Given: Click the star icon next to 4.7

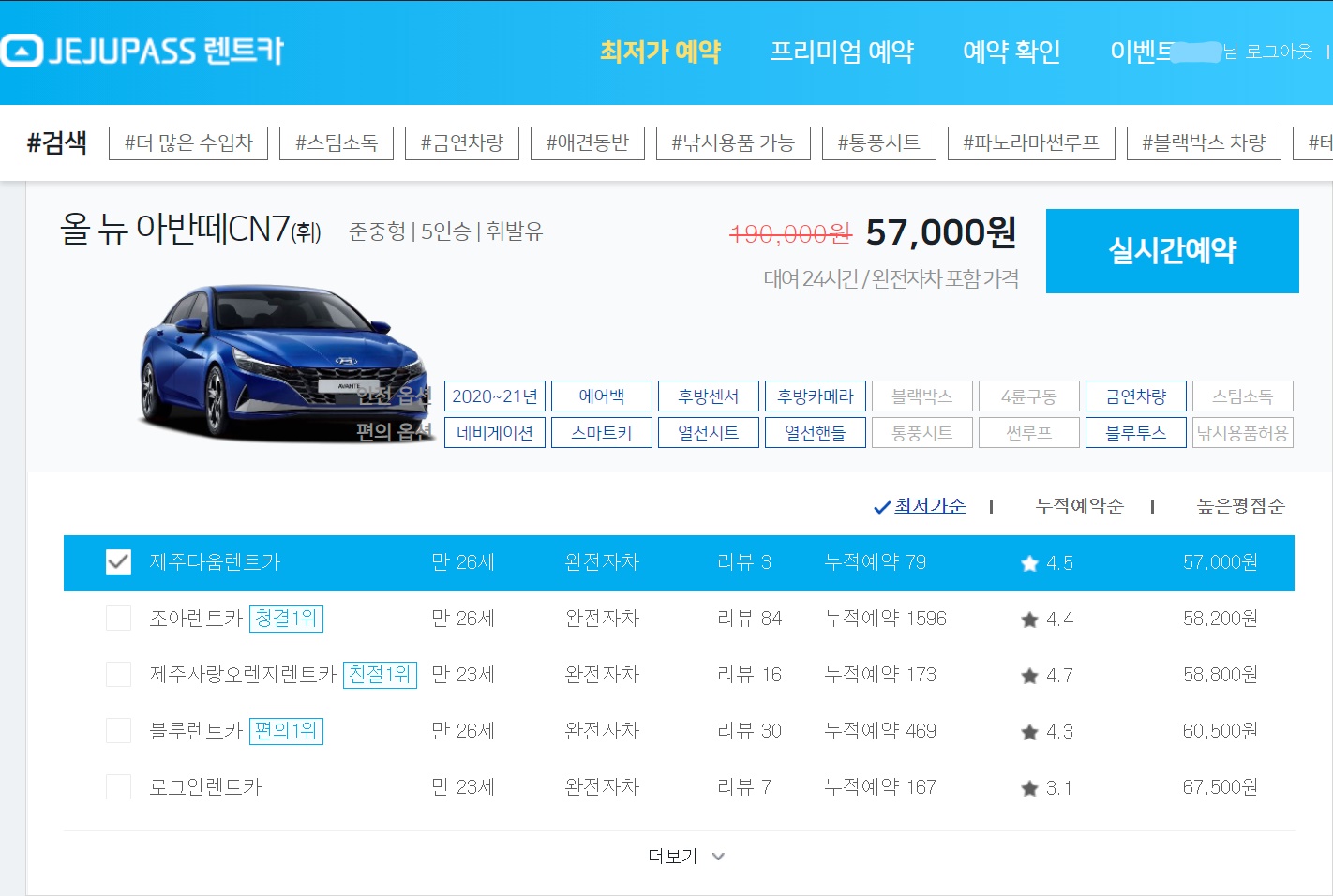Looking at the screenshot, I should (1029, 676).
